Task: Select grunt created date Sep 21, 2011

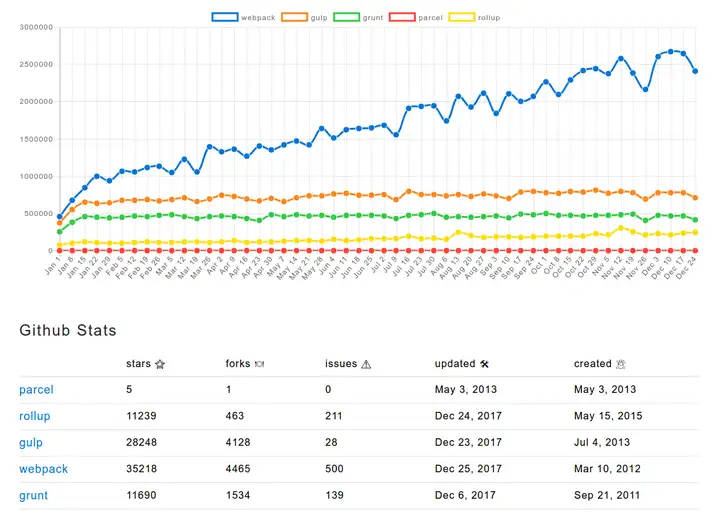Action: tap(607, 495)
